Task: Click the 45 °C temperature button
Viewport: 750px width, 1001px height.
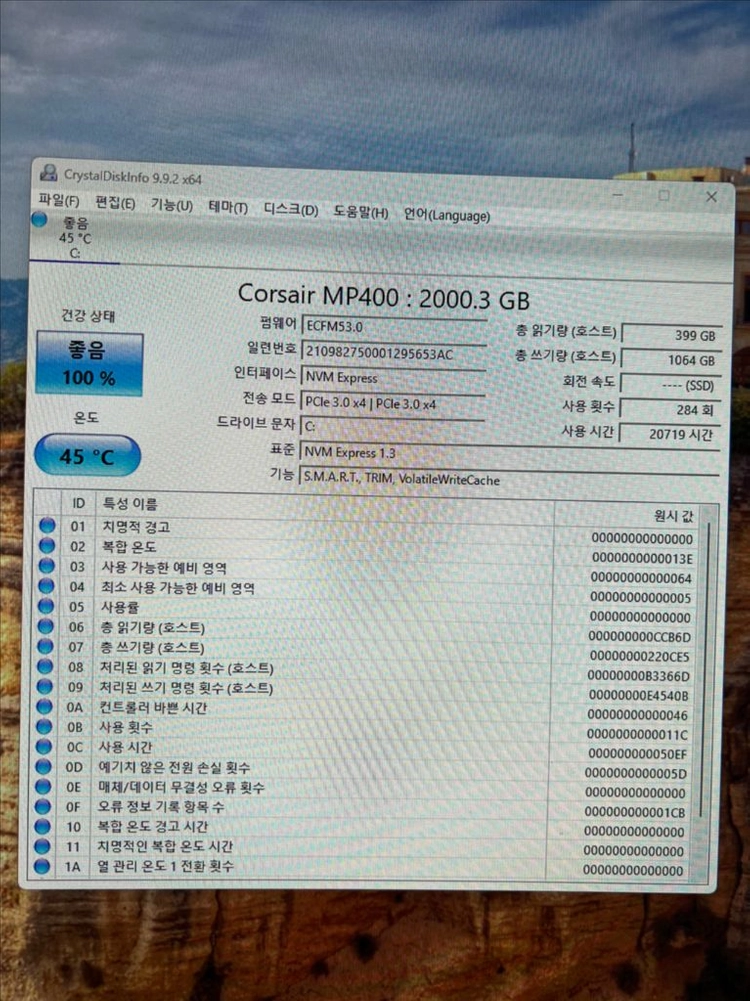Action: click(87, 456)
